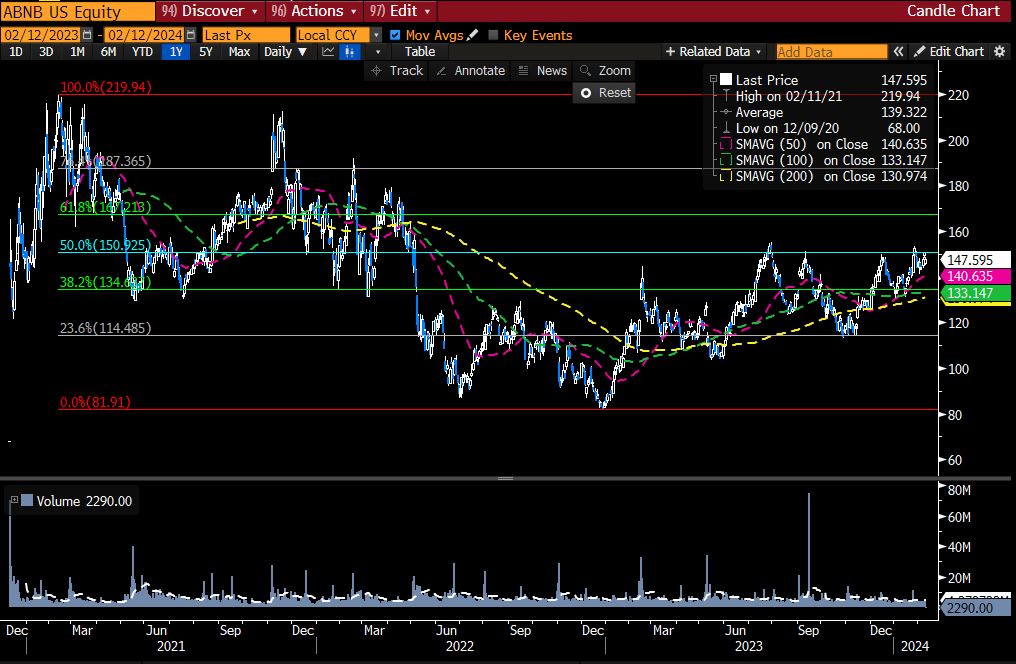Viewport: 1016px width, 664px height.
Task: Click the Volume blue-gray color swatch
Action: 27,500
